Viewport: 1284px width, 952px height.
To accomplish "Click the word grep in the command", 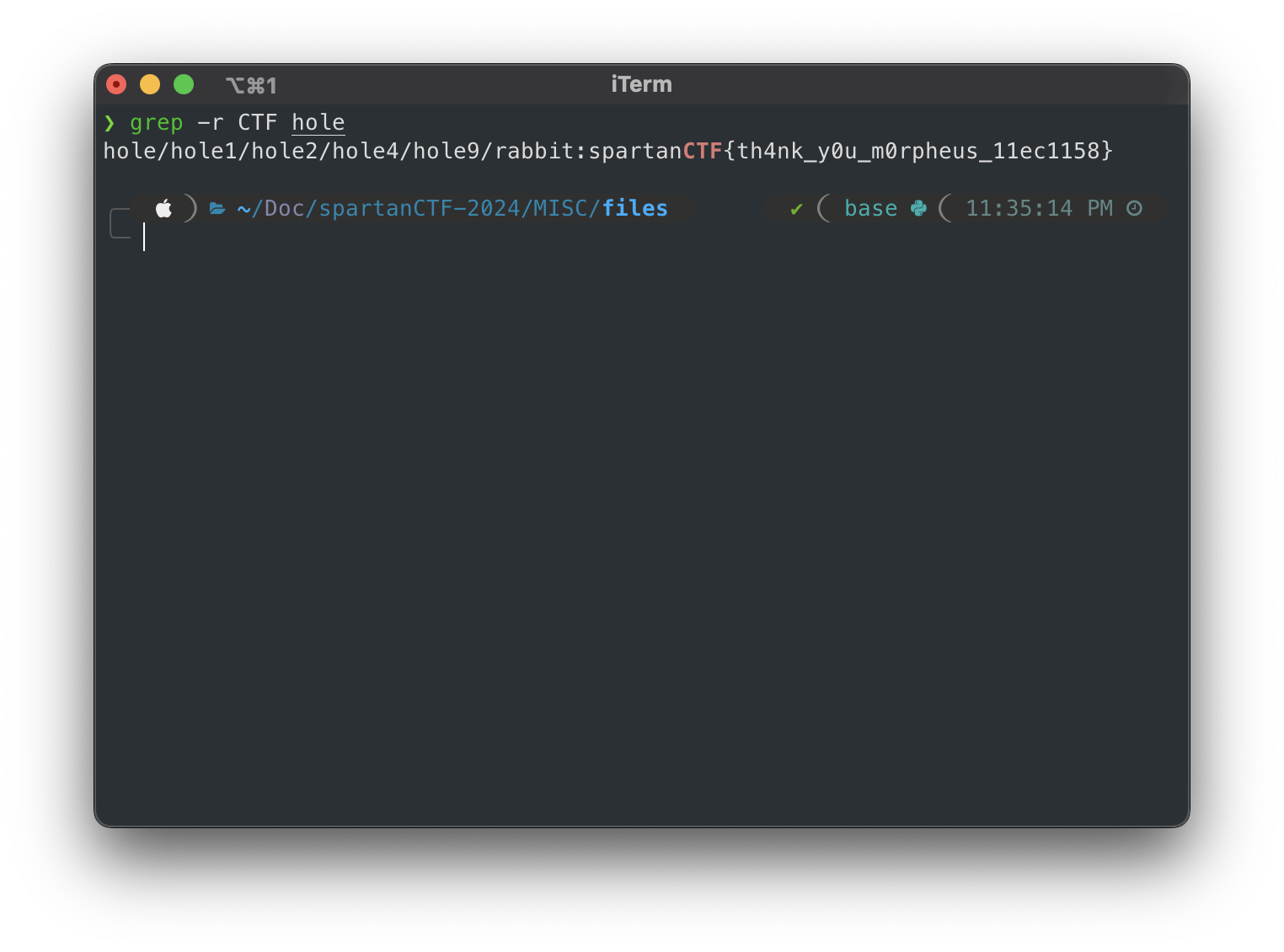I will pyautogui.click(x=157, y=123).
